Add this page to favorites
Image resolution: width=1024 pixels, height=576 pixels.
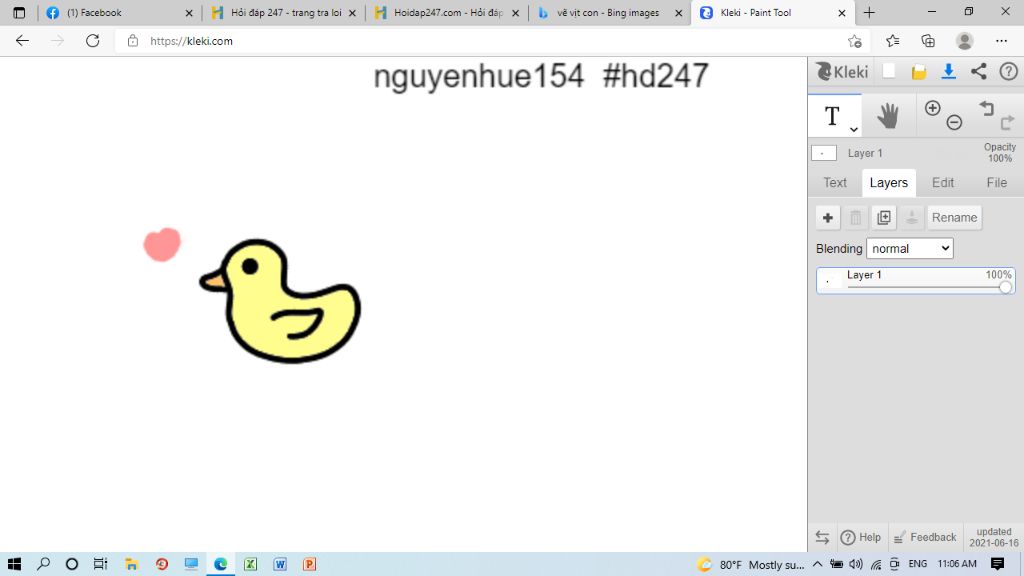854,41
